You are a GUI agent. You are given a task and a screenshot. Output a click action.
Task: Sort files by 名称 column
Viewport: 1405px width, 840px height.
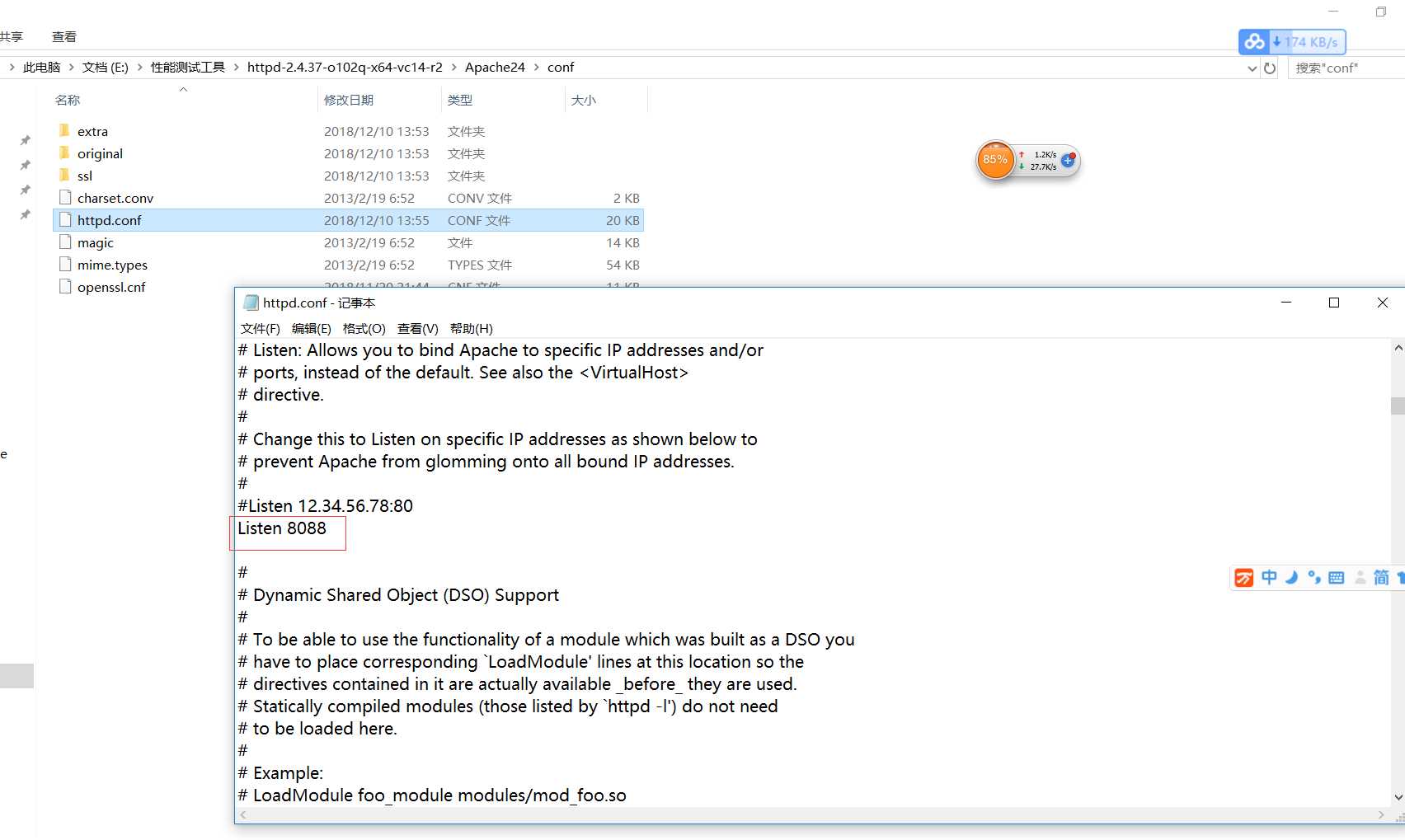[x=68, y=100]
